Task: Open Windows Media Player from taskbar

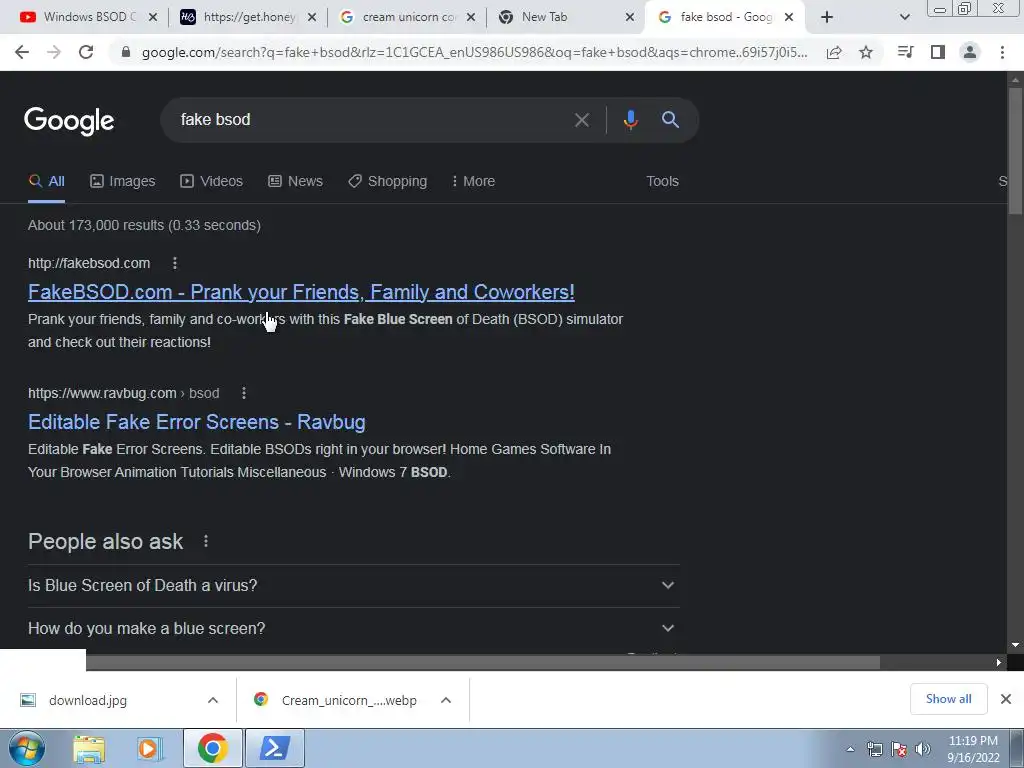Action: [x=150, y=748]
